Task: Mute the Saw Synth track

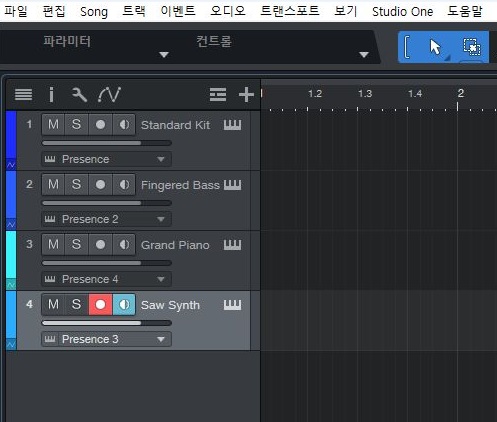Action: 53,304
